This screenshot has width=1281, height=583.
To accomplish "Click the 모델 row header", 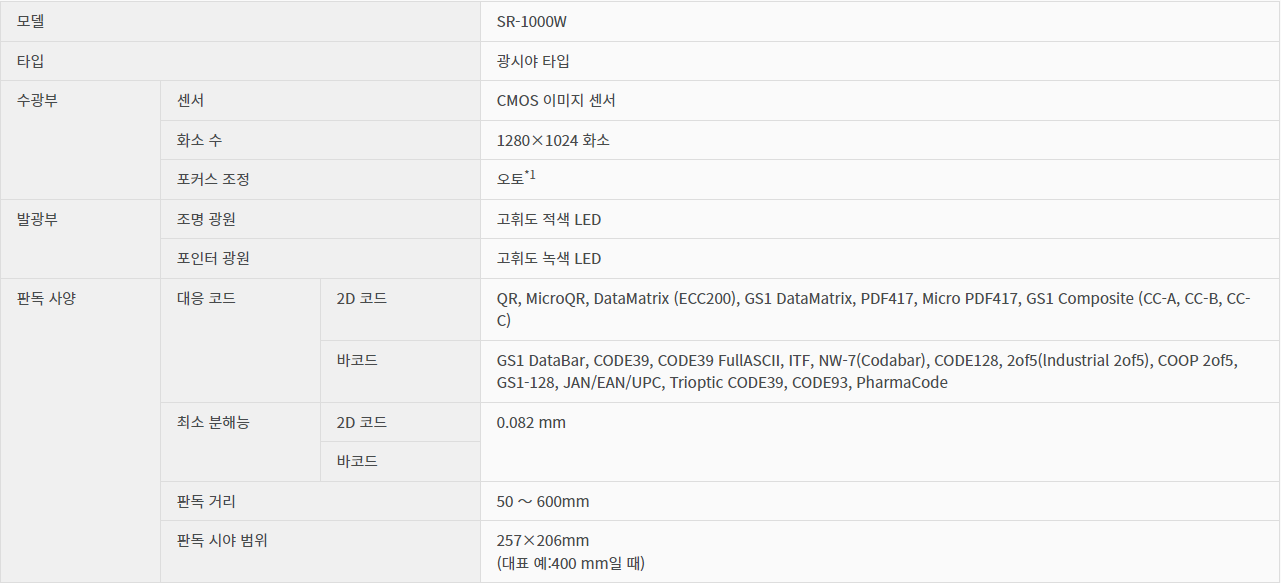I will tap(31, 21).
